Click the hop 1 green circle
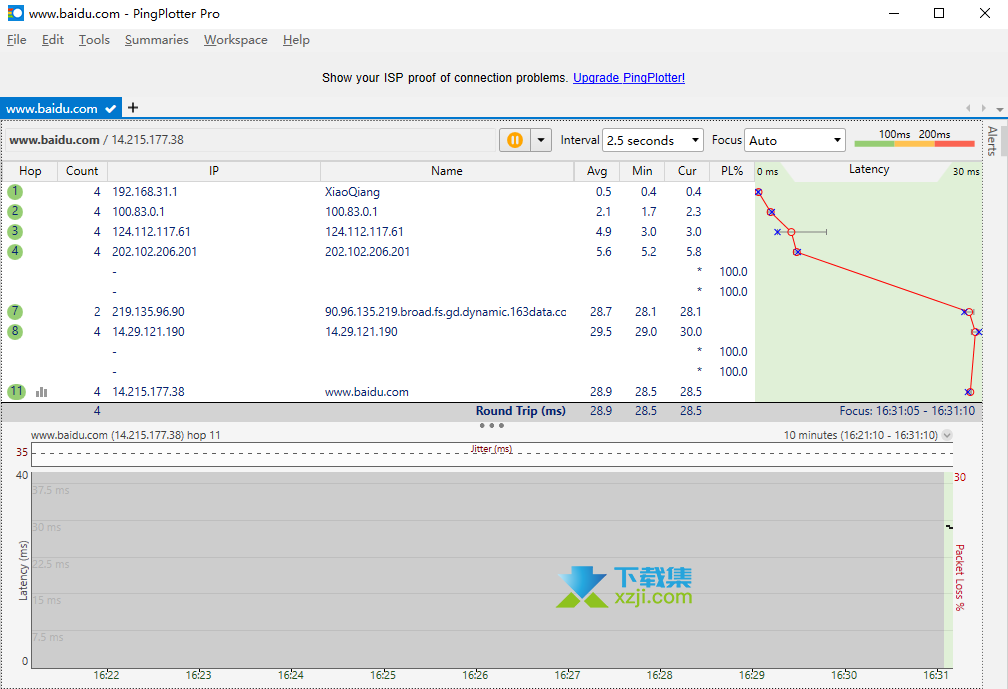 tap(15, 192)
